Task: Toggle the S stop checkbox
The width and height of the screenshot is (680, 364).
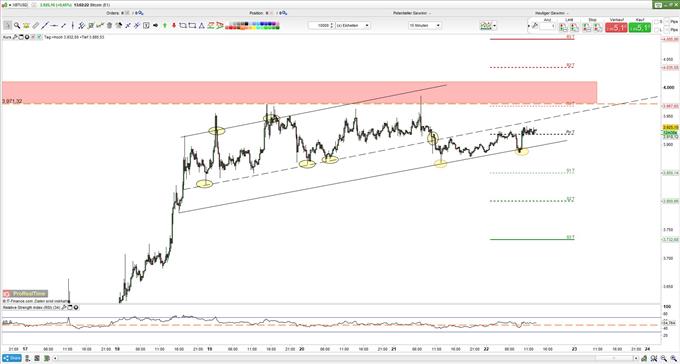Action: click(657, 22)
